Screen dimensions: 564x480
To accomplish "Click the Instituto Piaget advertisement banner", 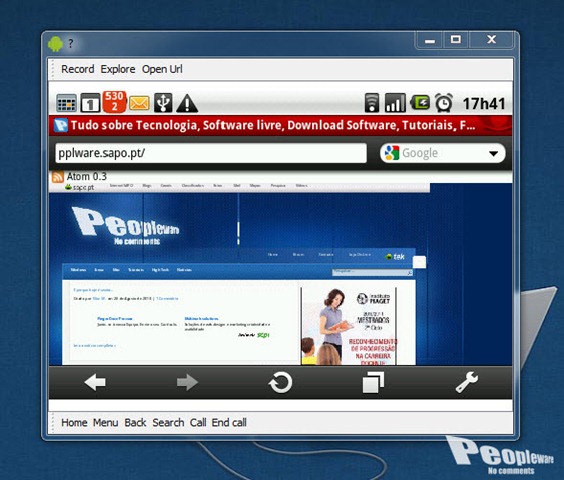I will coord(349,326).
